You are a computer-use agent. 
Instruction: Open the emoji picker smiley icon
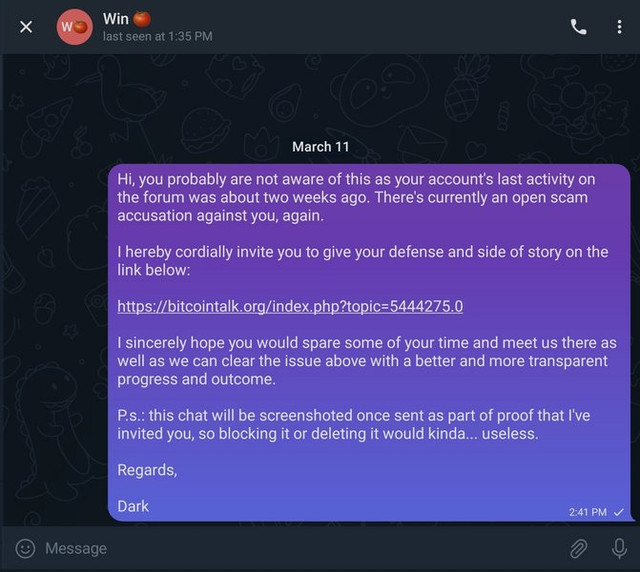click(25, 548)
